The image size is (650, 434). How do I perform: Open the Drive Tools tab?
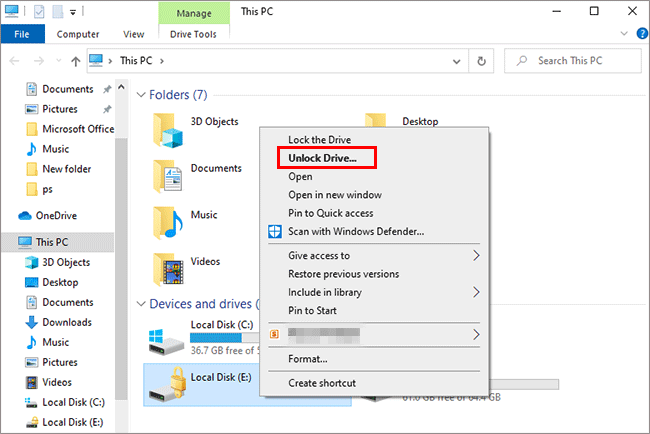194,34
